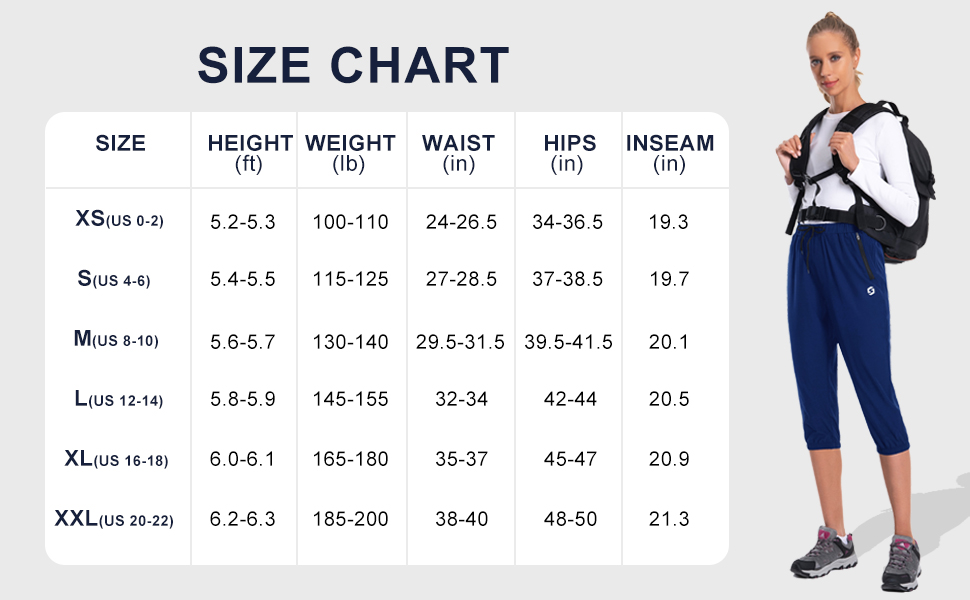Click the 185-200 weight value
Image resolution: width=970 pixels, height=600 pixels.
[350, 520]
